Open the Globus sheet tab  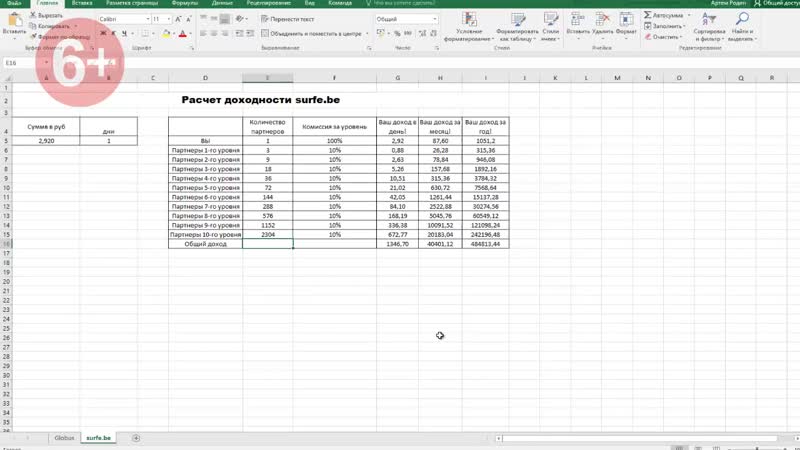pyautogui.click(x=64, y=438)
